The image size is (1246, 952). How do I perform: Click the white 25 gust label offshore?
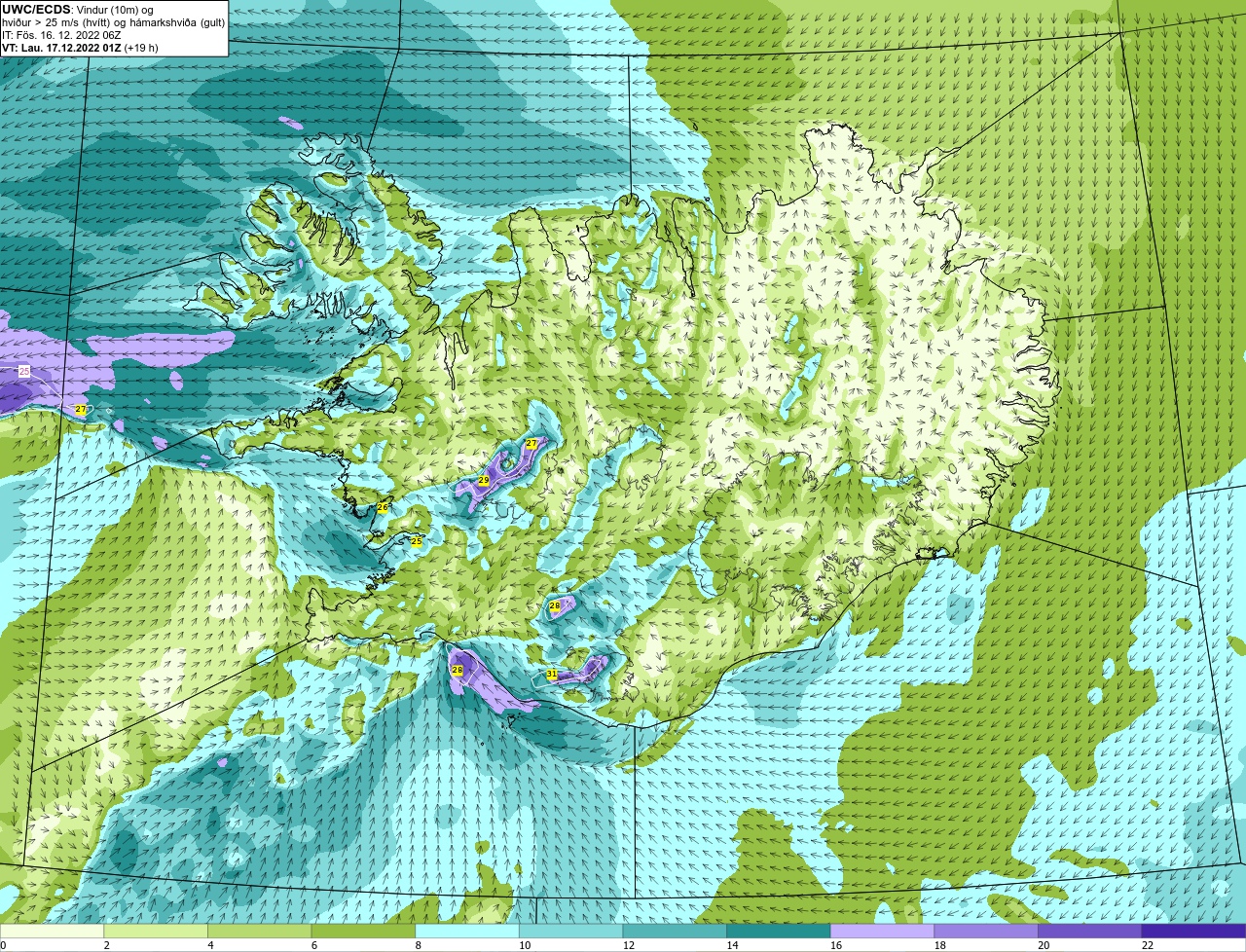(24, 372)
